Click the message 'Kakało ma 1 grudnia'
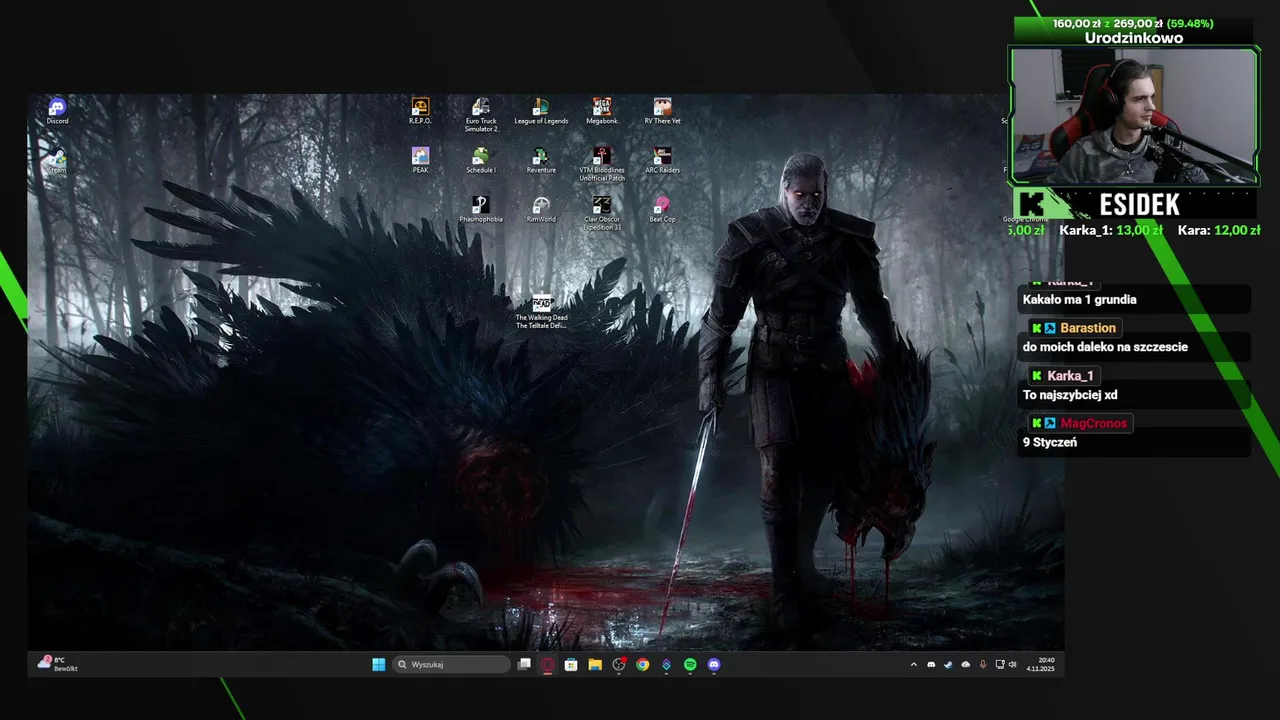This screenshot has width=1280, height=720. 1079,299
